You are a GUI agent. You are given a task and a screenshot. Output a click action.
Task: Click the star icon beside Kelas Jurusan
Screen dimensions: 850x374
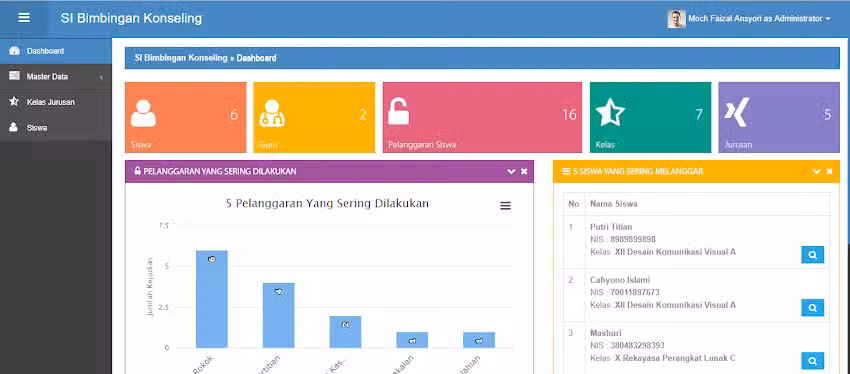(x=15, y=101)
